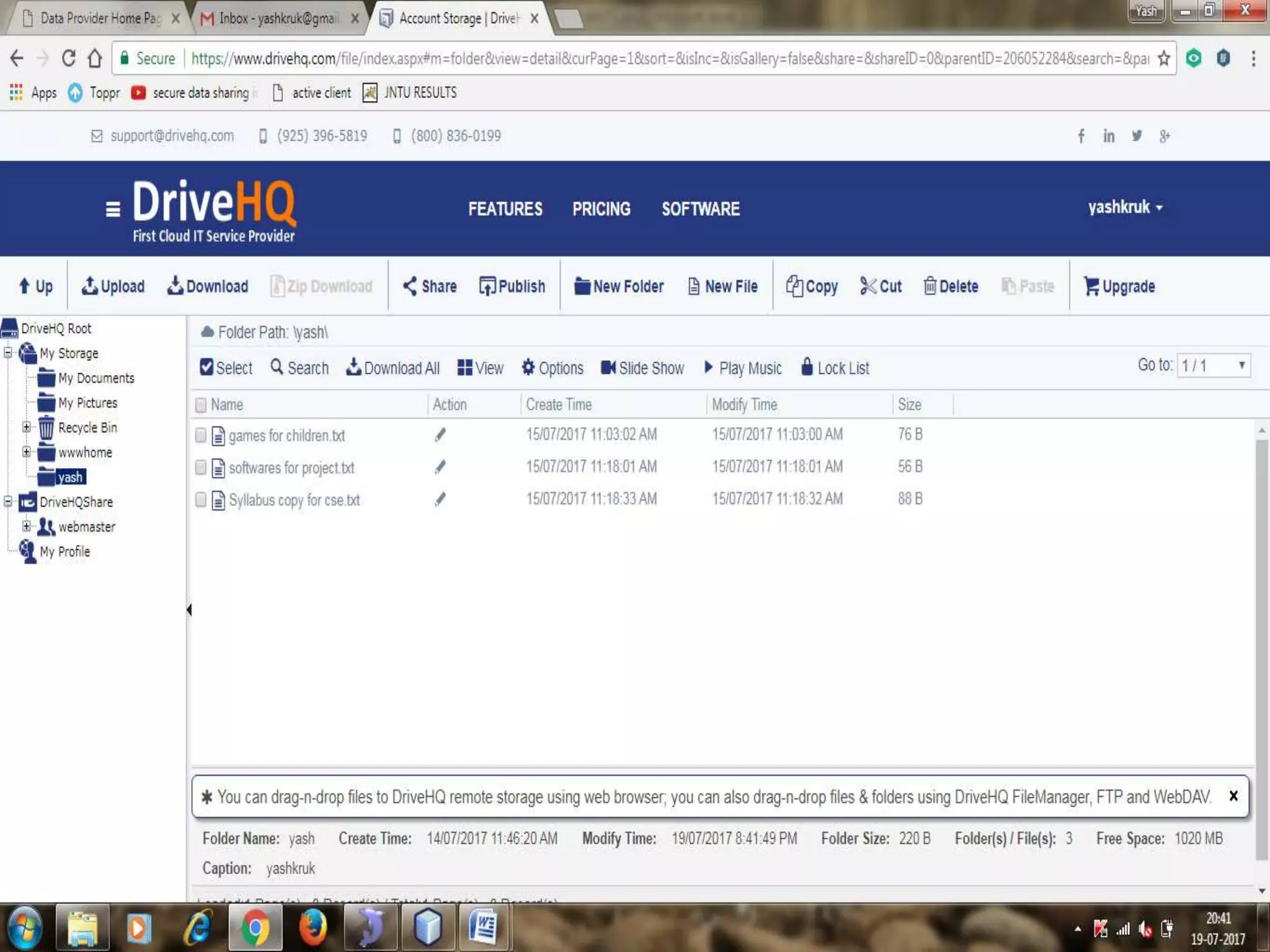Open the Go to page dropdown
This screenshot has width=1270, height=952.
[x=1213, y=365]
